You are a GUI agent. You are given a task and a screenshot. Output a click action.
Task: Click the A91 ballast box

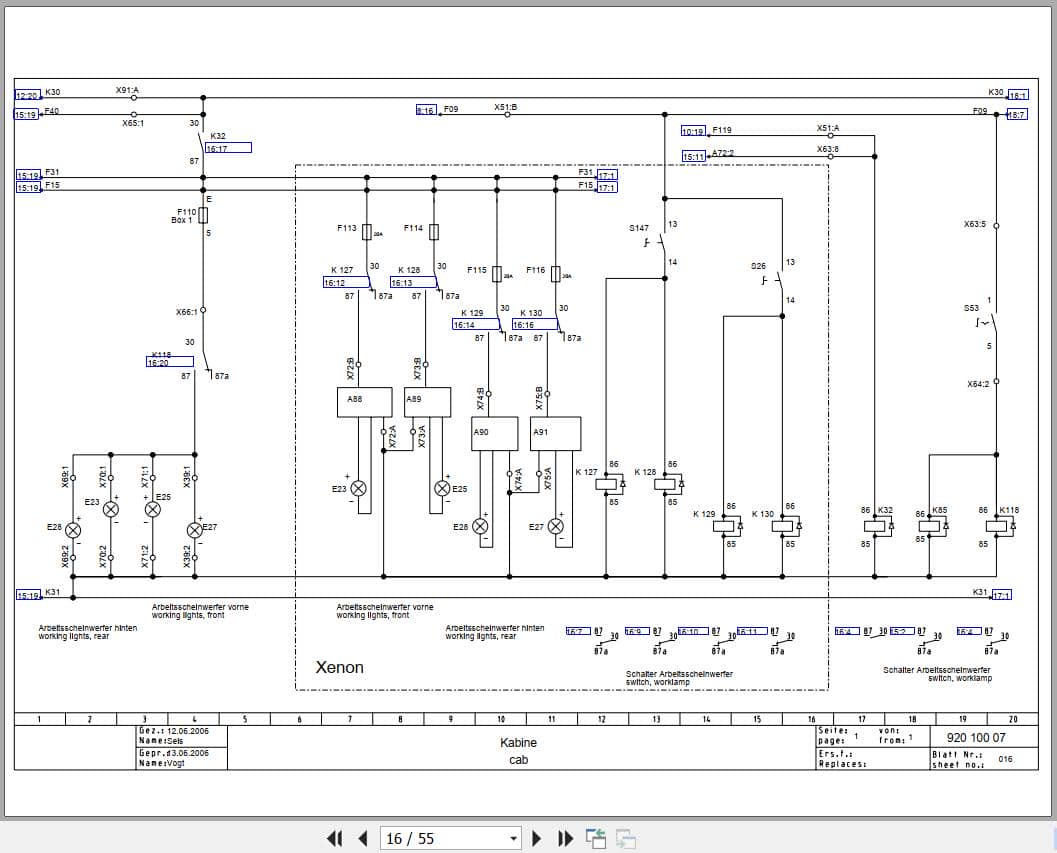click(x=555, y=434)
